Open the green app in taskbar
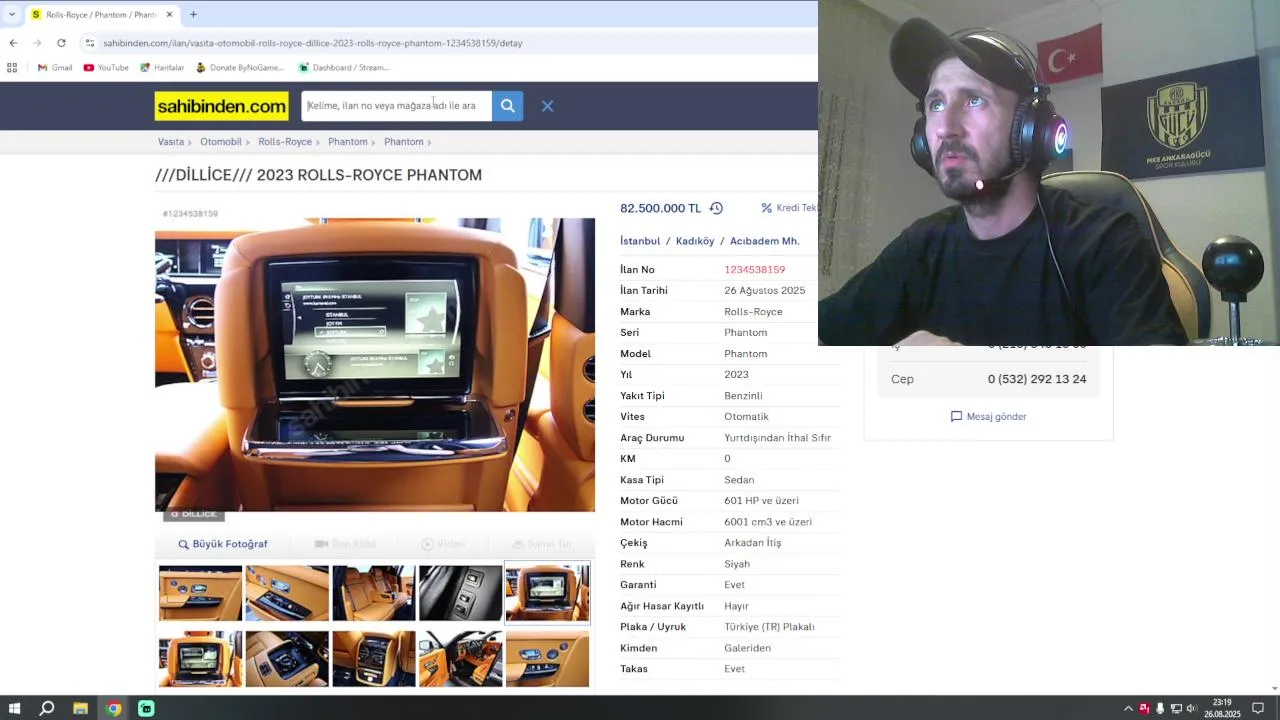Image resolution: width=1280 pixels, height=720 pixels. pyautogui.click(x=146, y=708)
